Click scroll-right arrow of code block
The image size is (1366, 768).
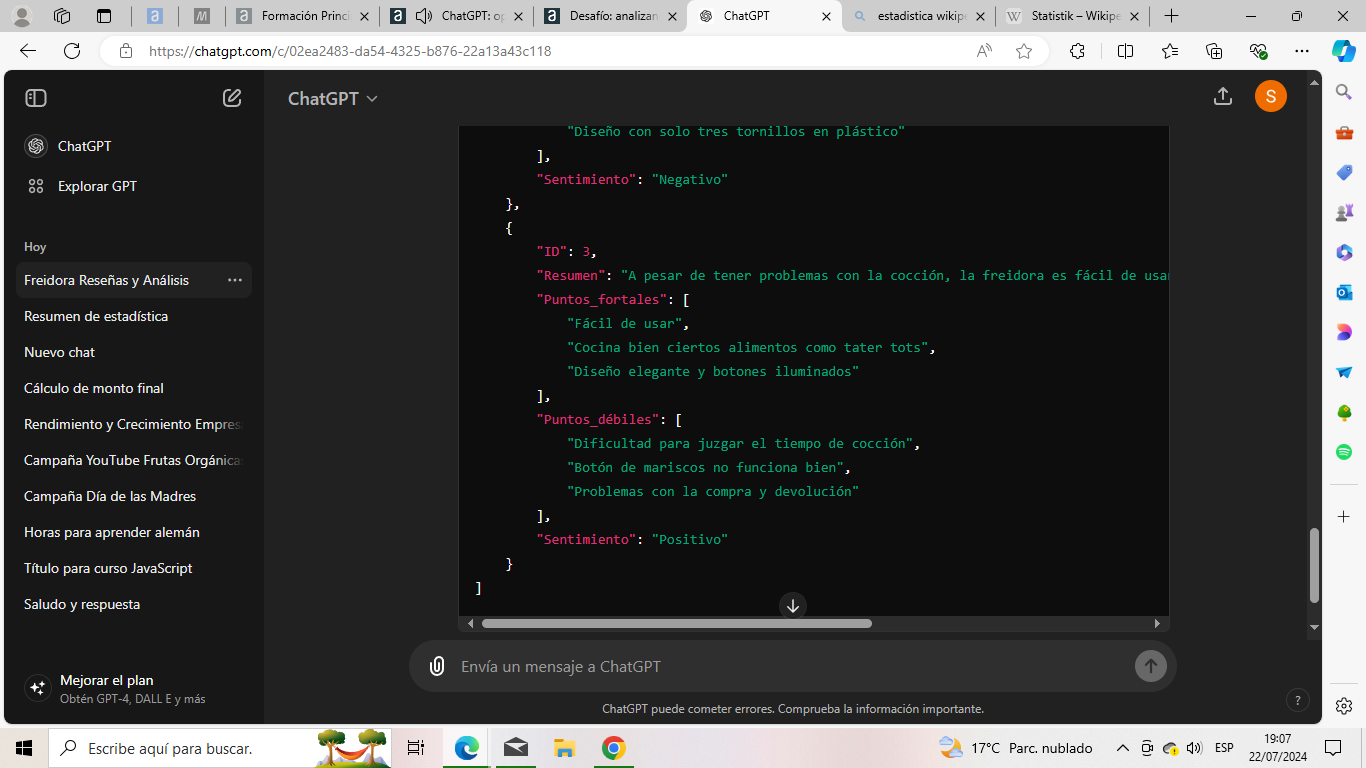click(1157, 623)
